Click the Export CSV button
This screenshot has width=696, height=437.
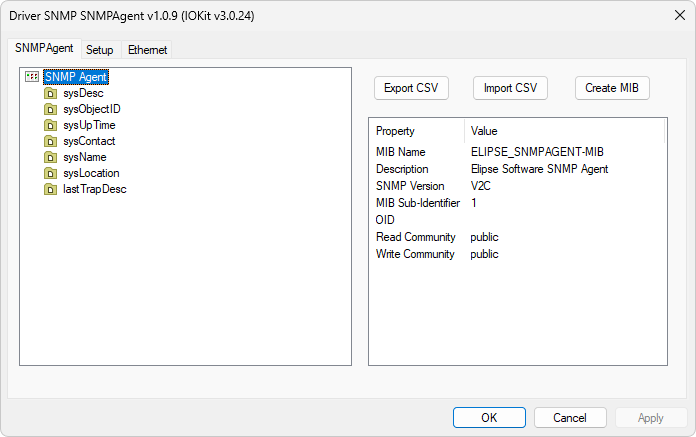pos(411,88)
